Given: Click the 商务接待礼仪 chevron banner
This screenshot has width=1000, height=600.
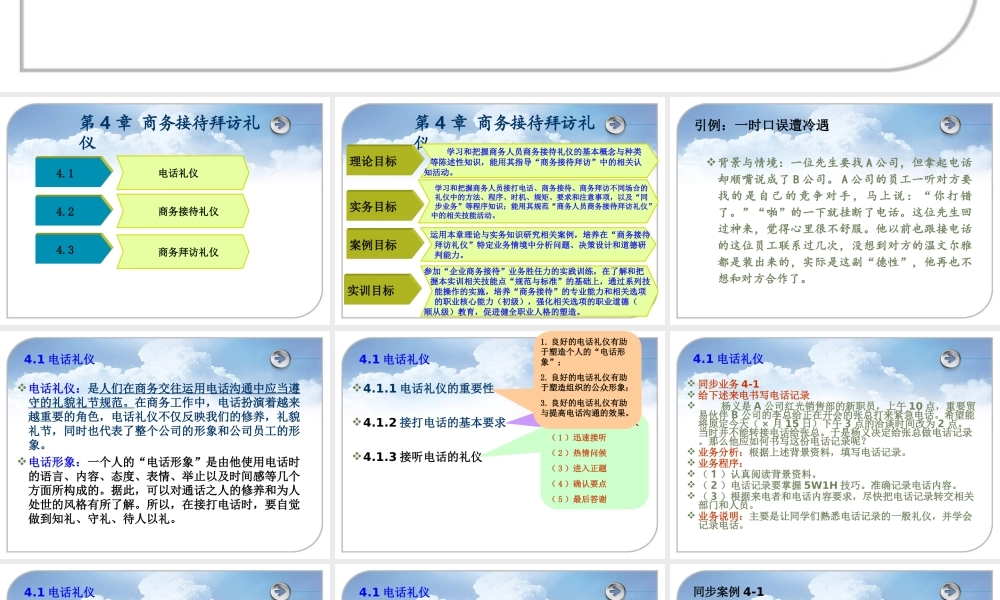Looking at the screenshot, I should 185,211.
